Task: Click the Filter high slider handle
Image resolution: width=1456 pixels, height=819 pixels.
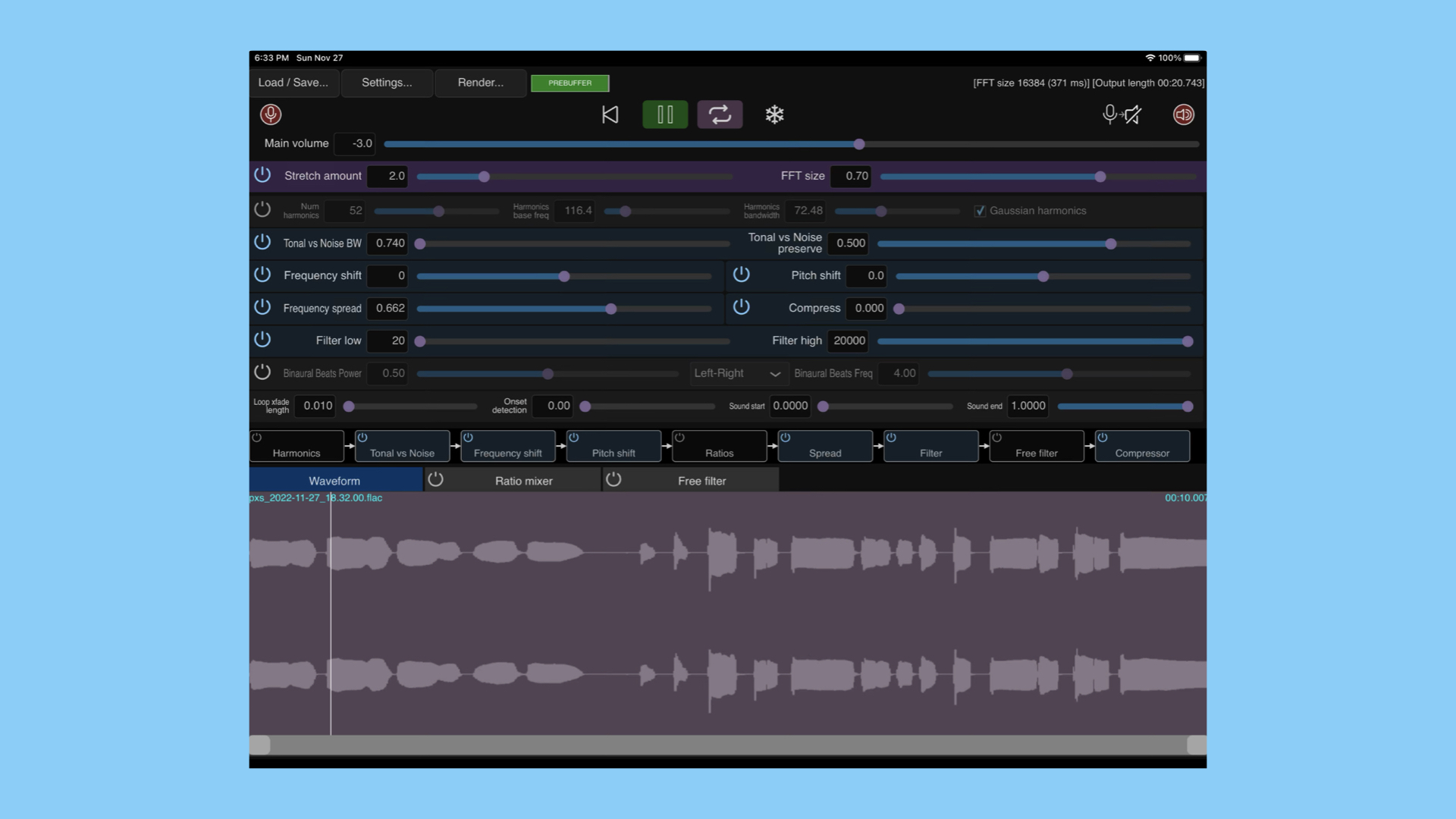Action: tap(1188, 341)
